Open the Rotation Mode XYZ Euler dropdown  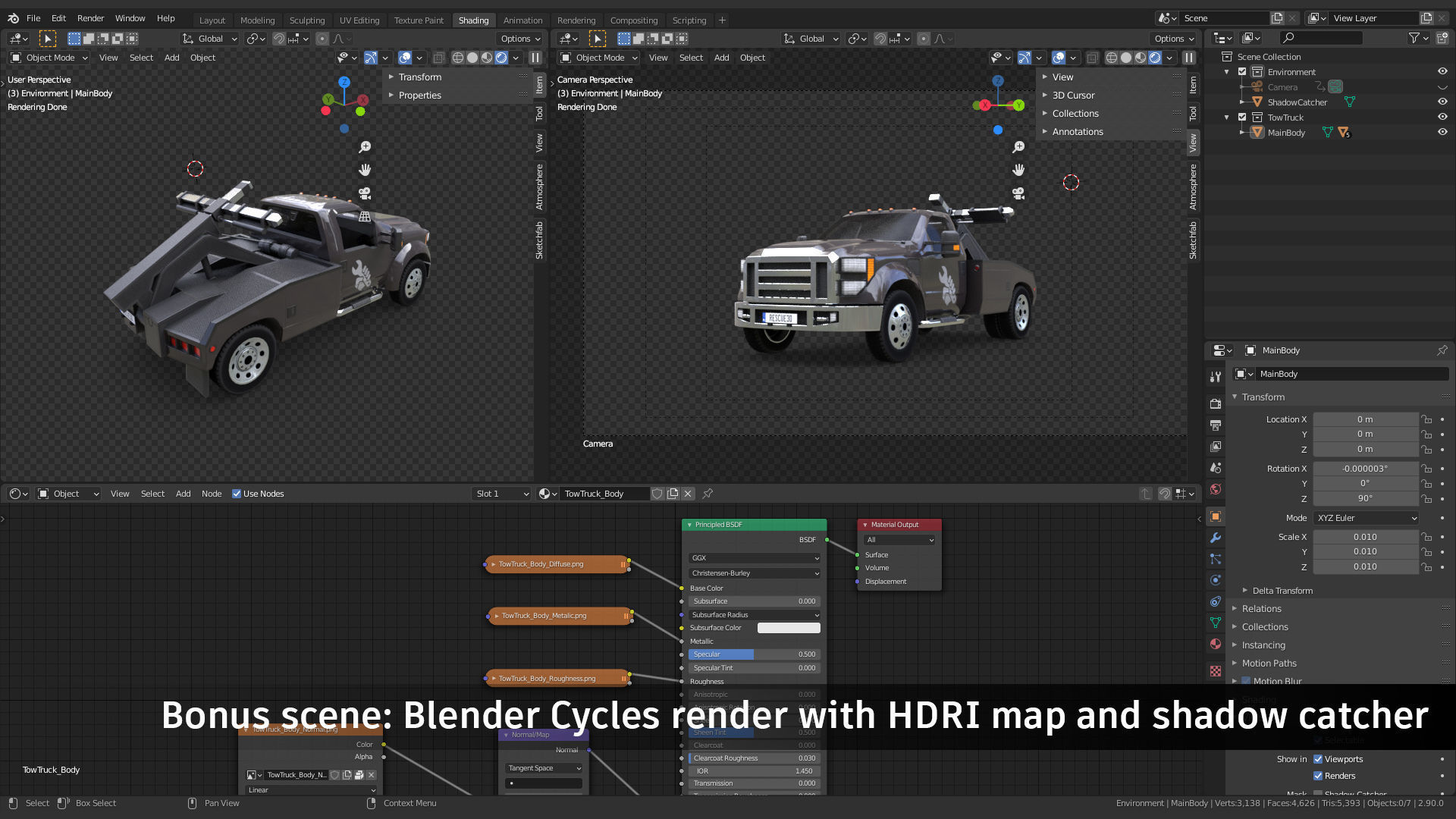[x=1366, y=518]
